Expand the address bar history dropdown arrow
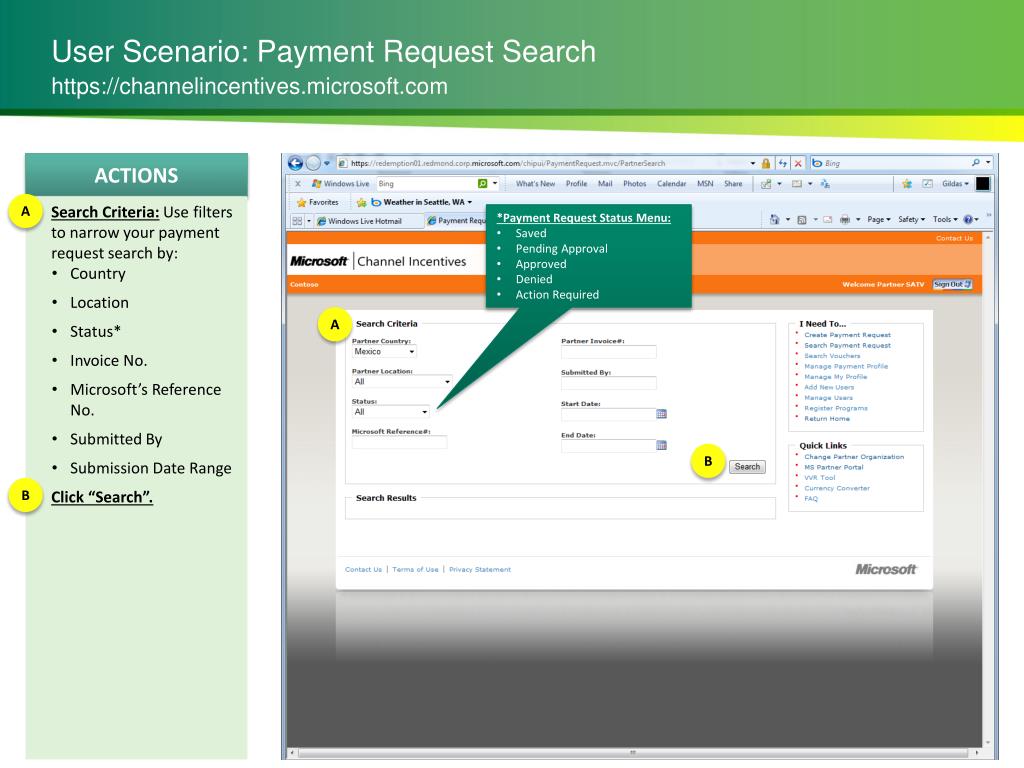Screen dimensions: 1024x768 tap(752, 163)
